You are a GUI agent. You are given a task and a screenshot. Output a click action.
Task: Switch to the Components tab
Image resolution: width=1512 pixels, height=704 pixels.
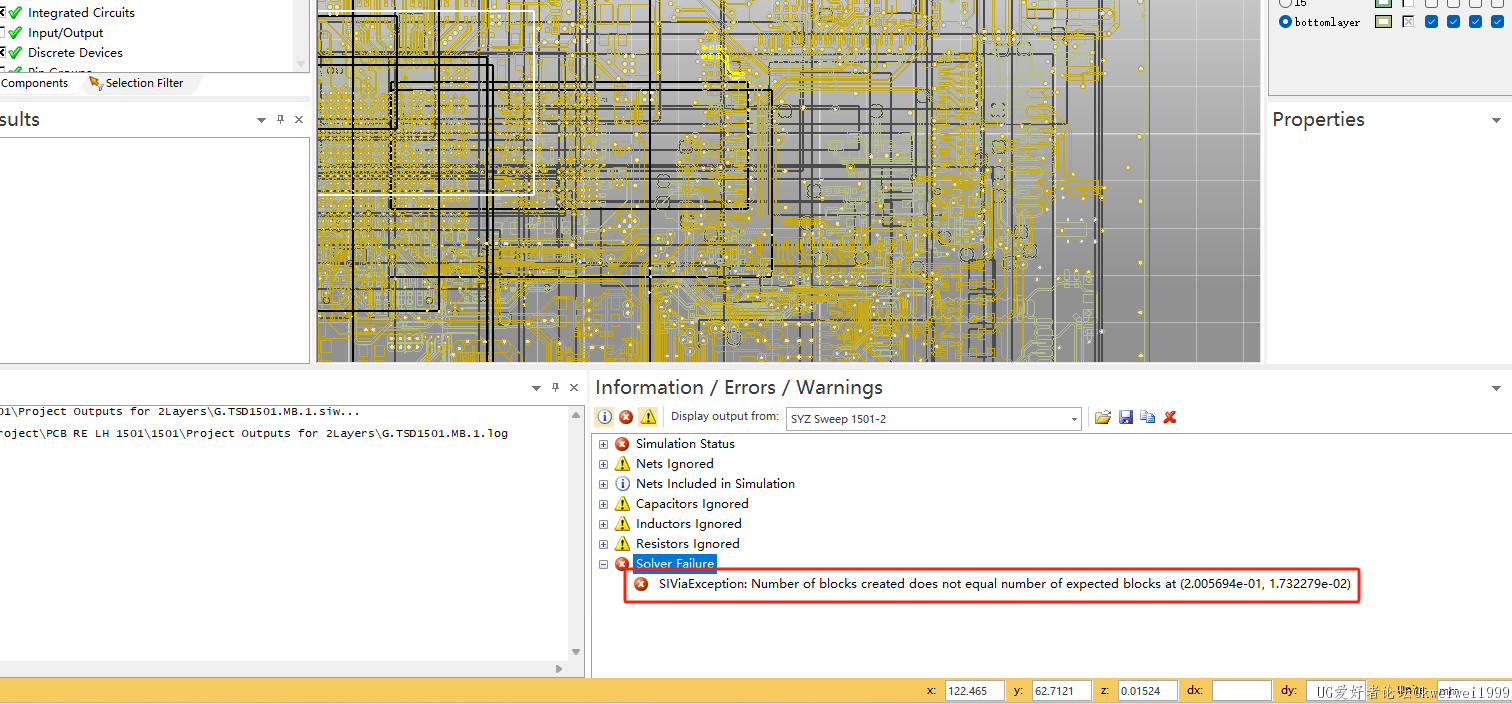[x=35, y=83]
